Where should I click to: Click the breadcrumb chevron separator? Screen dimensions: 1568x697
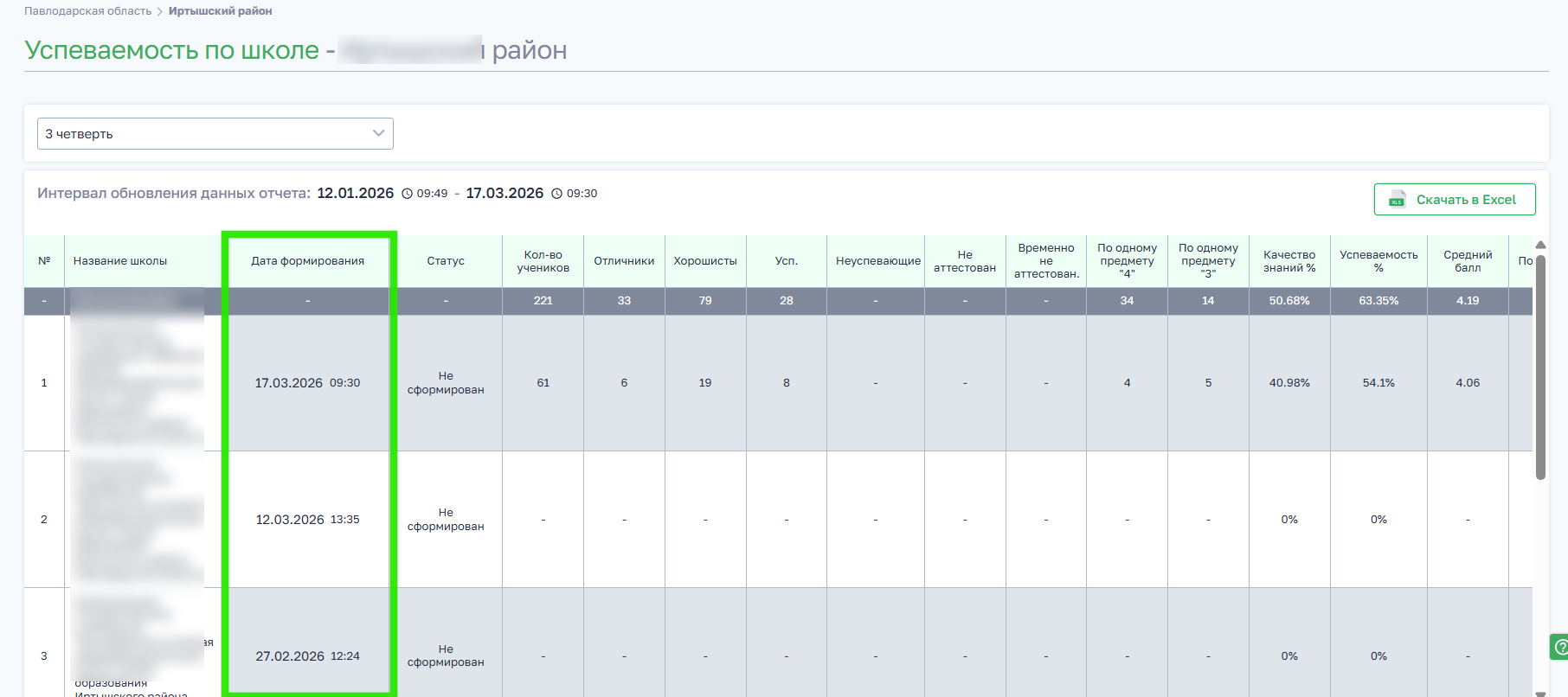(160, 11)
